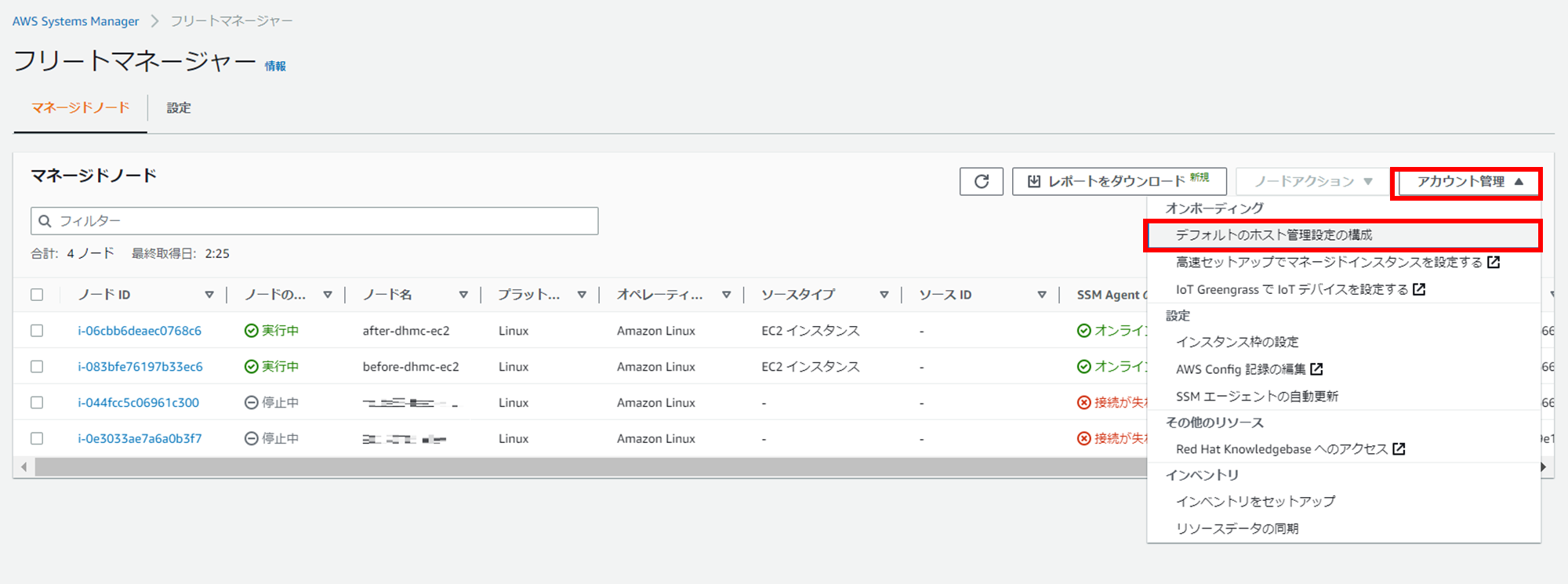This screenshot has height=584, width=1568.
Task: Click EC2 インスタンス cell in after-dhmc-ec2 row
Action: (811, 331)
